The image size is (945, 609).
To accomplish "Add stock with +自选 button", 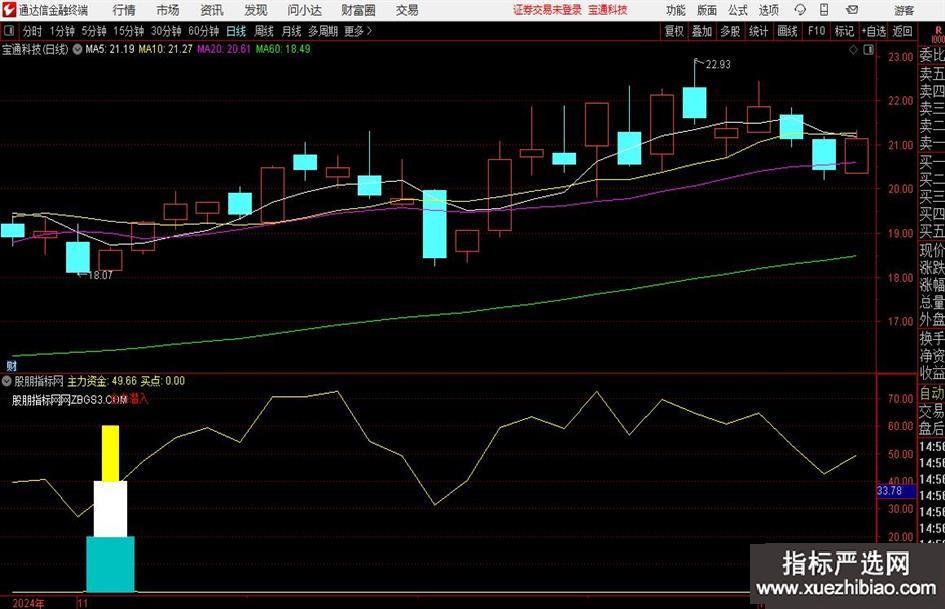I will coord(874,31).
